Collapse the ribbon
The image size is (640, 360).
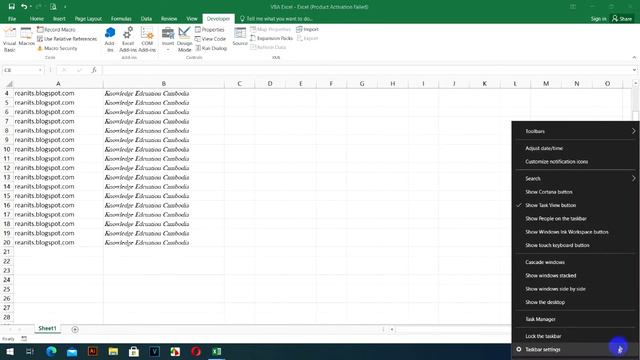click(x=634, y=58)
